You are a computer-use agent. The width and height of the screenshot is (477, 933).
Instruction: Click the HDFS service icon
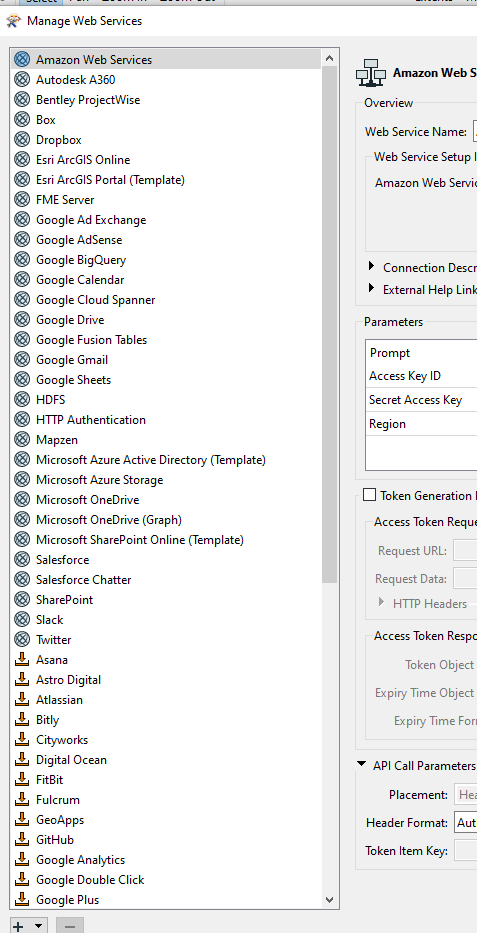pos(22,399)
